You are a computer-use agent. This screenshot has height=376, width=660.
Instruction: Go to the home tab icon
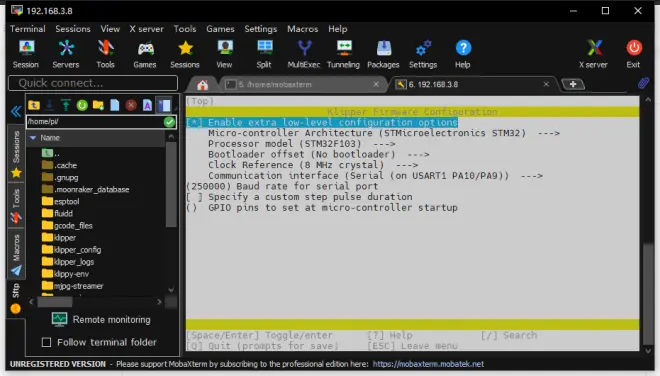coord(202,85)
